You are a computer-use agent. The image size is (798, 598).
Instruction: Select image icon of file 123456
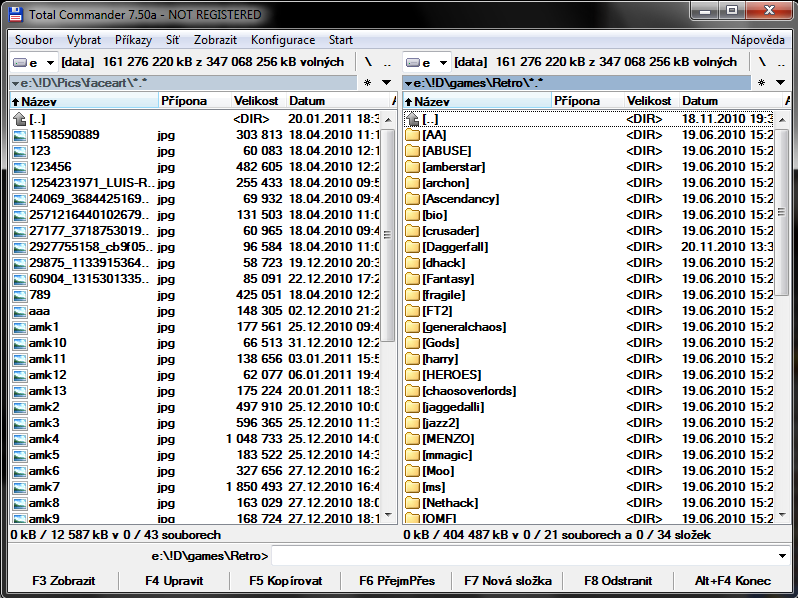(20, 167)
